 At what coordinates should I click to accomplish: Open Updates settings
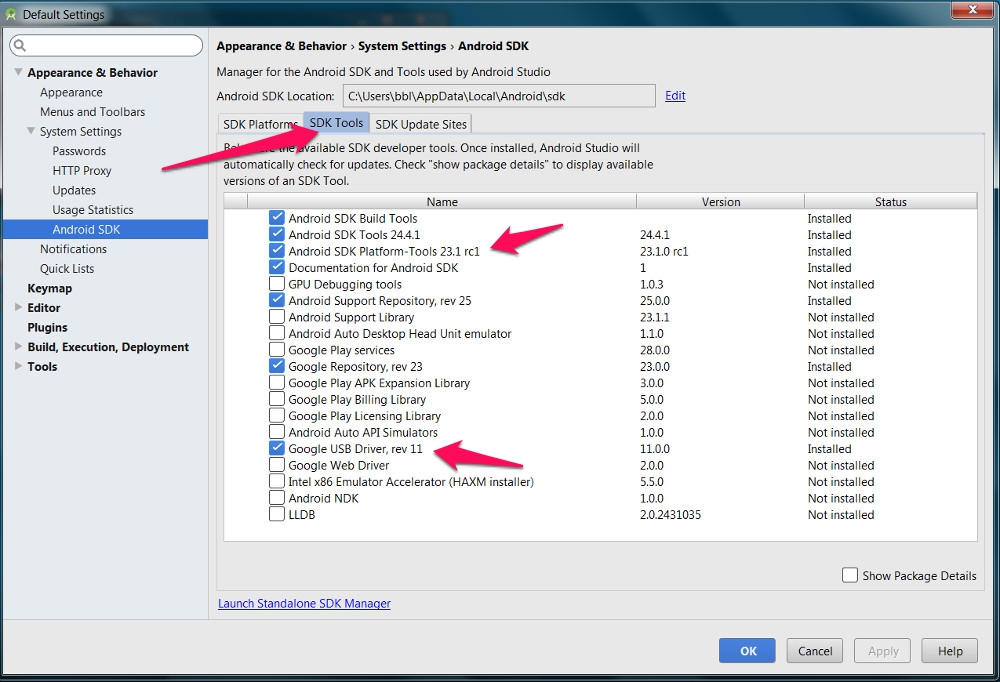coord(74,190)
